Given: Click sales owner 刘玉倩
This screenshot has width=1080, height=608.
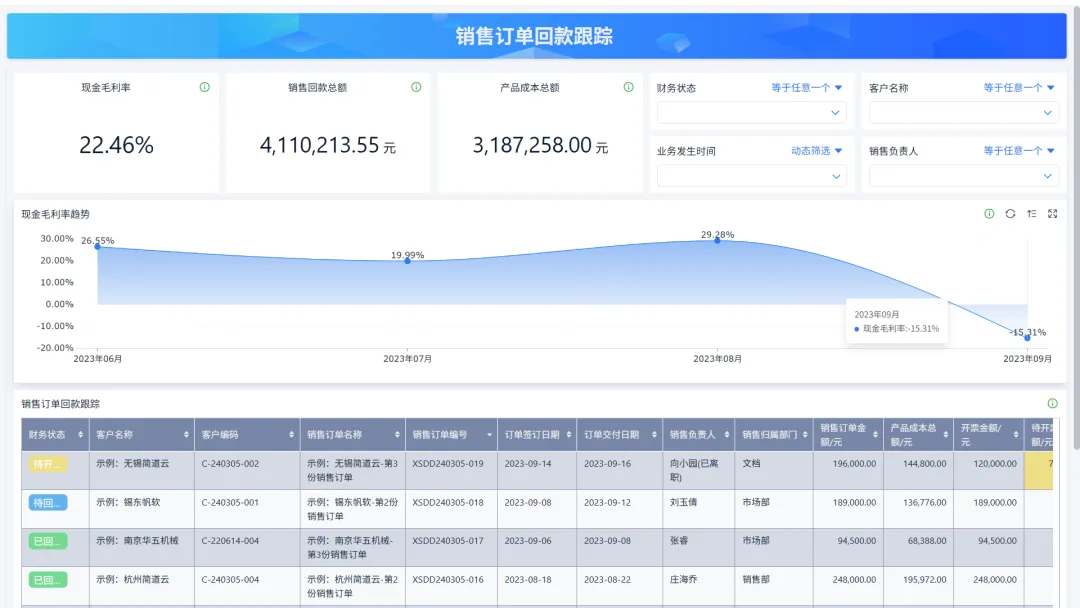Looking at the screenshot, I should tap(683, 503).
